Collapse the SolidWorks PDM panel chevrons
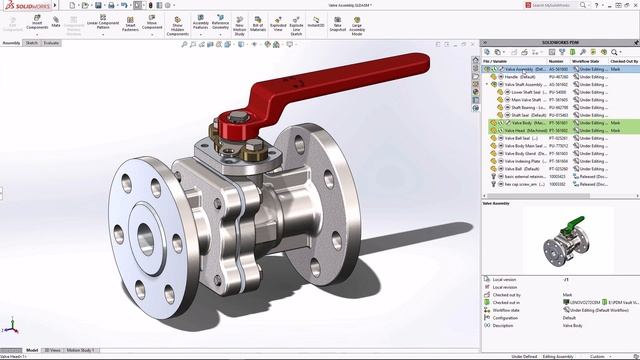Image resolution: width=640 pixels, height=360 pixels. coord(485,42)
